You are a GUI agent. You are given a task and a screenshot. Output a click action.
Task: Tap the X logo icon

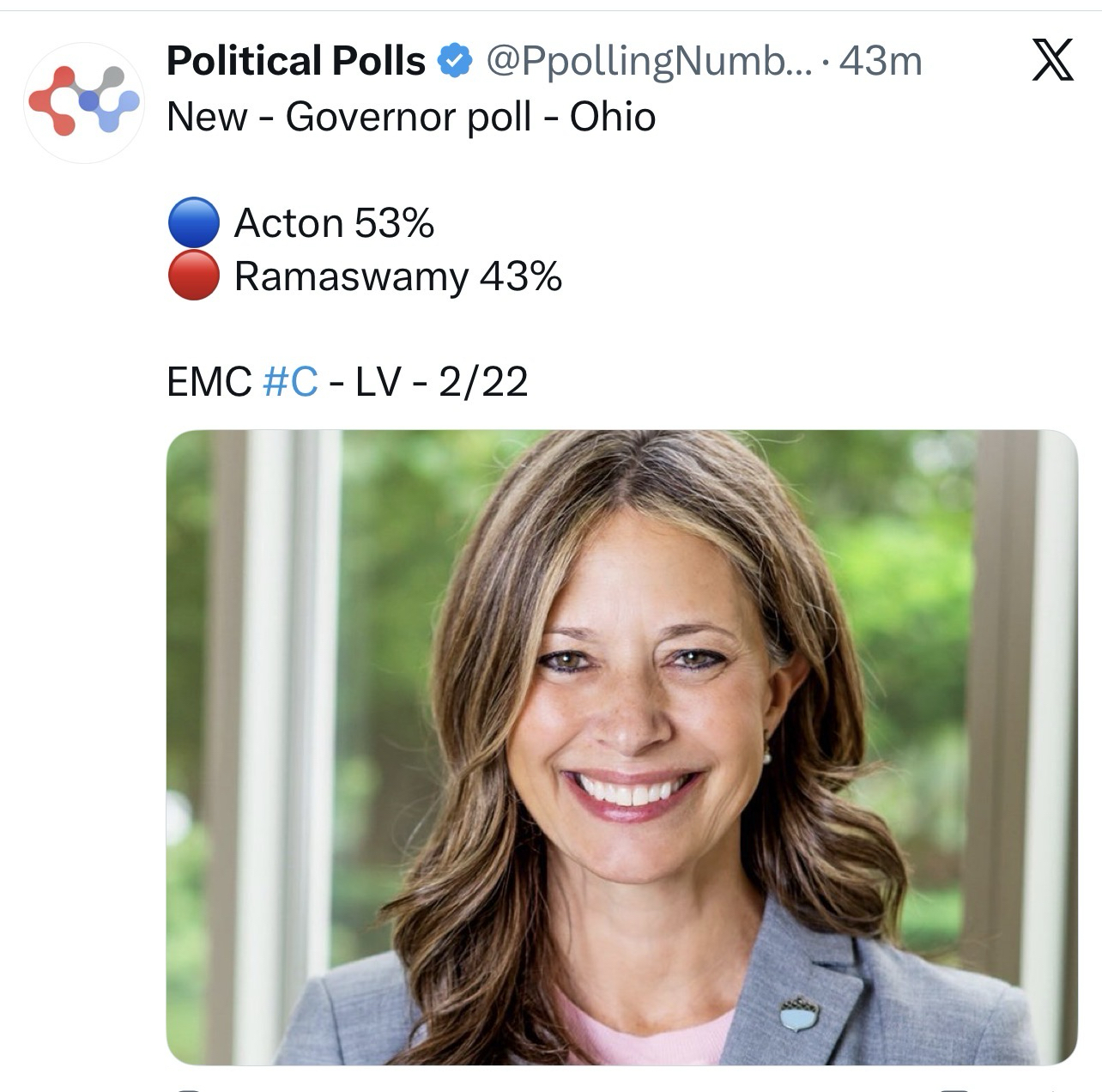coord(1052,61)
